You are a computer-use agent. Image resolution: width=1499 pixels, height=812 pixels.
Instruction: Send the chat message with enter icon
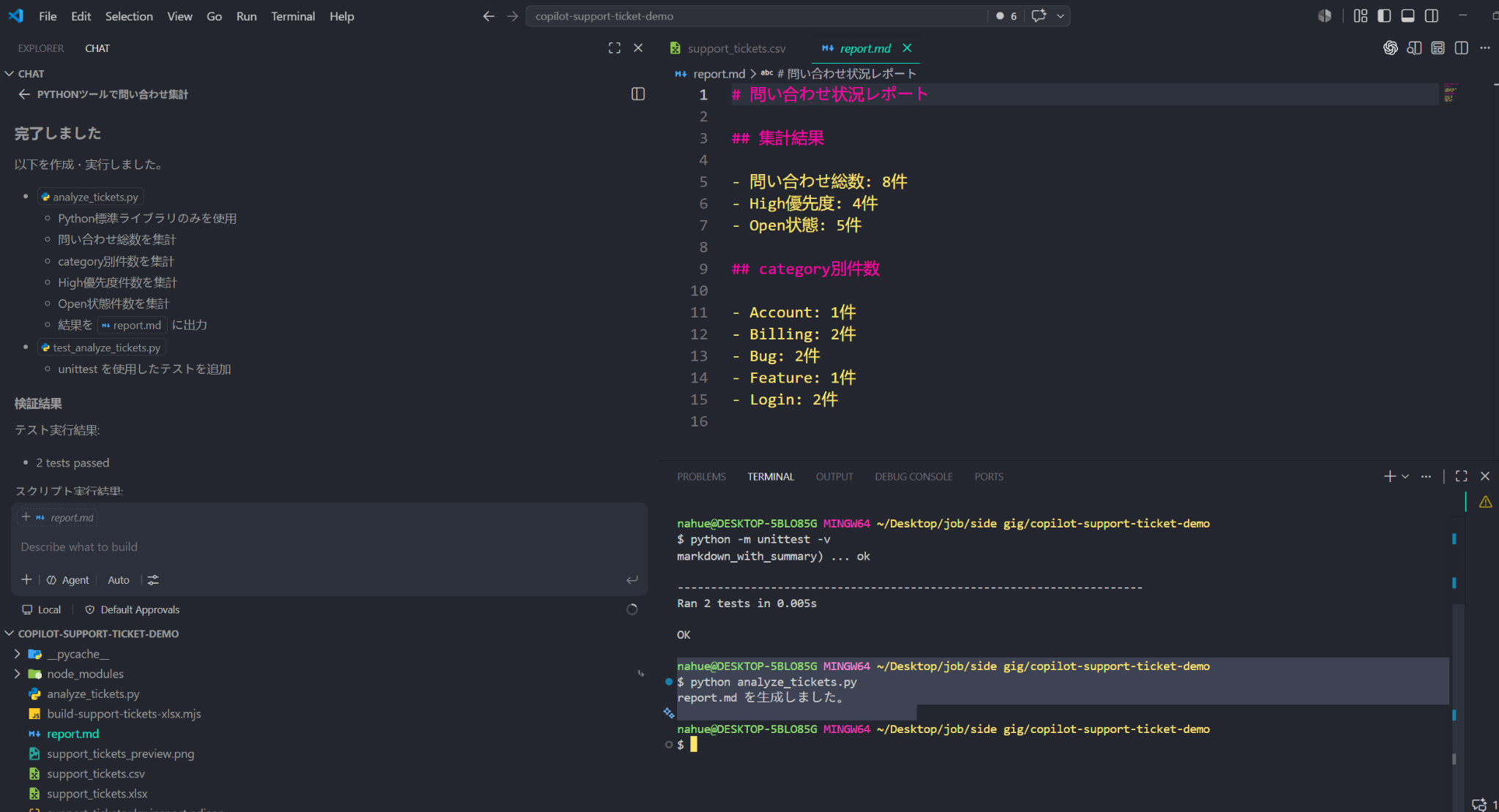pyautogui.click(x=632, y=579)
